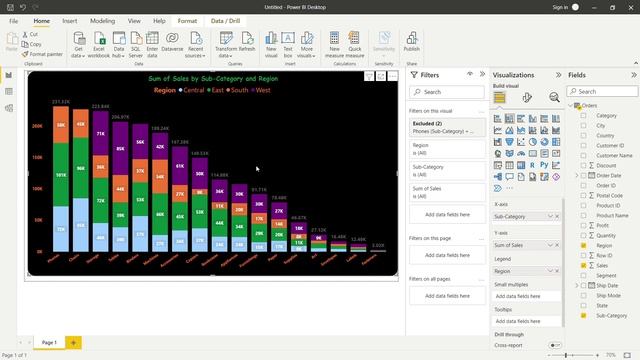Check the Discount field
Screen dimensions: 640x360
584,165
